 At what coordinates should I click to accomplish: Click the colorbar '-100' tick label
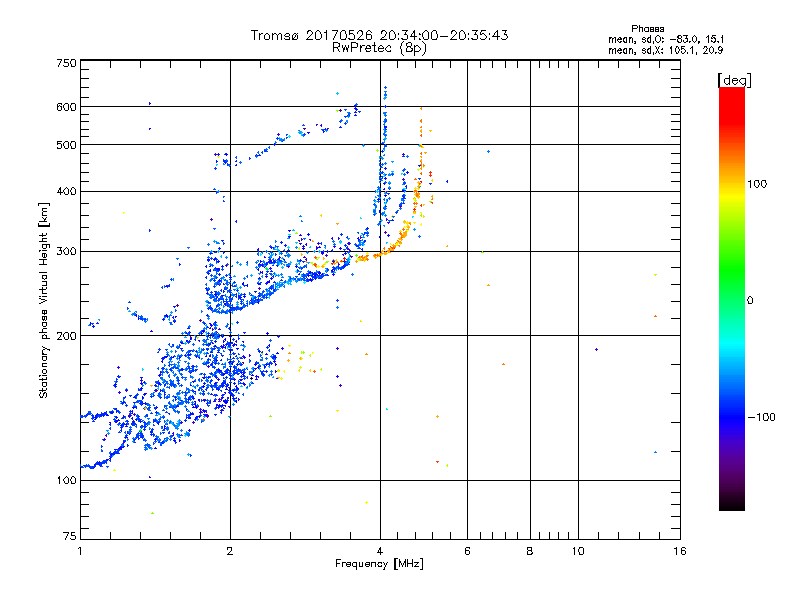(x=761, y=417)
